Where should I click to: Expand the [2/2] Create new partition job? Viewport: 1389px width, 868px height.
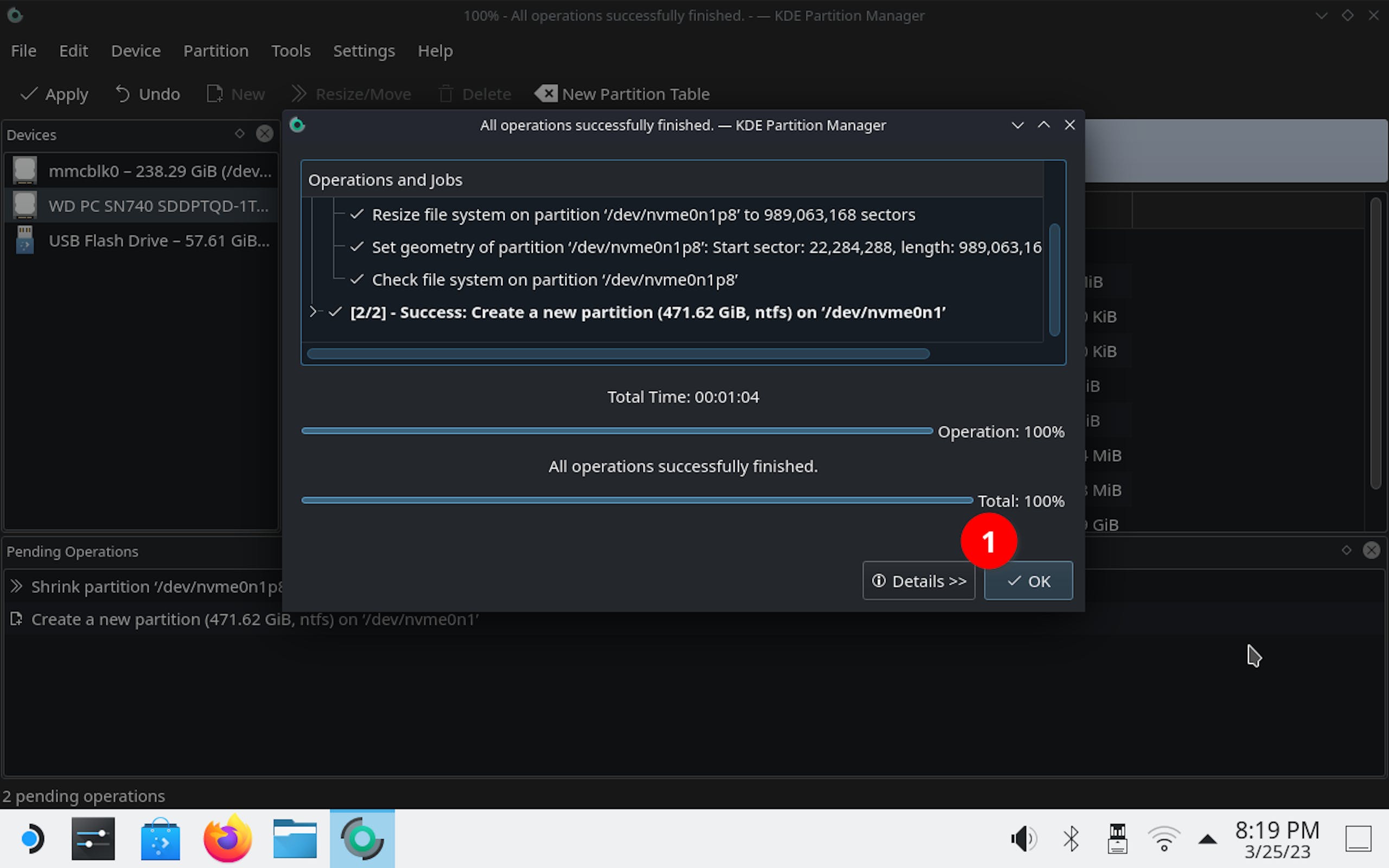(x=313, y=312)
